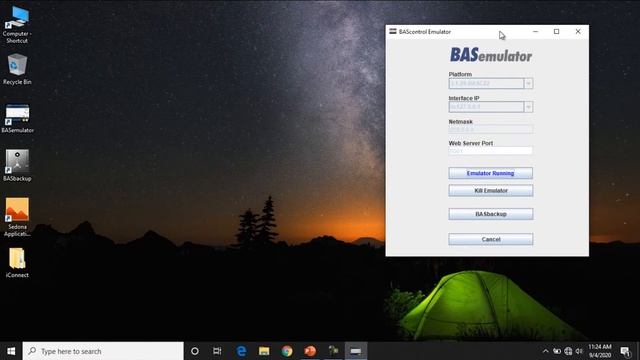Switch to PowerPoint in the taskbar
The width and height of the screenshot is (640, 360).
(310, 351)
